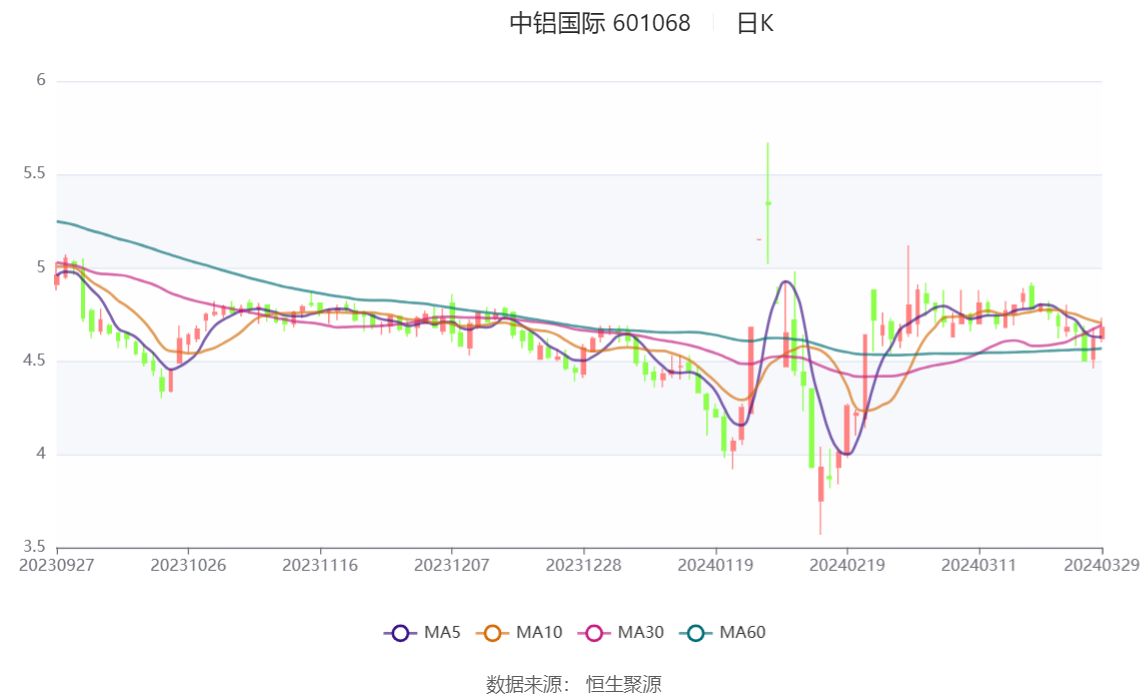Click the chart title 中铝国际 601068
Viewport: 1148px width, 699px height.
(600, 23)
